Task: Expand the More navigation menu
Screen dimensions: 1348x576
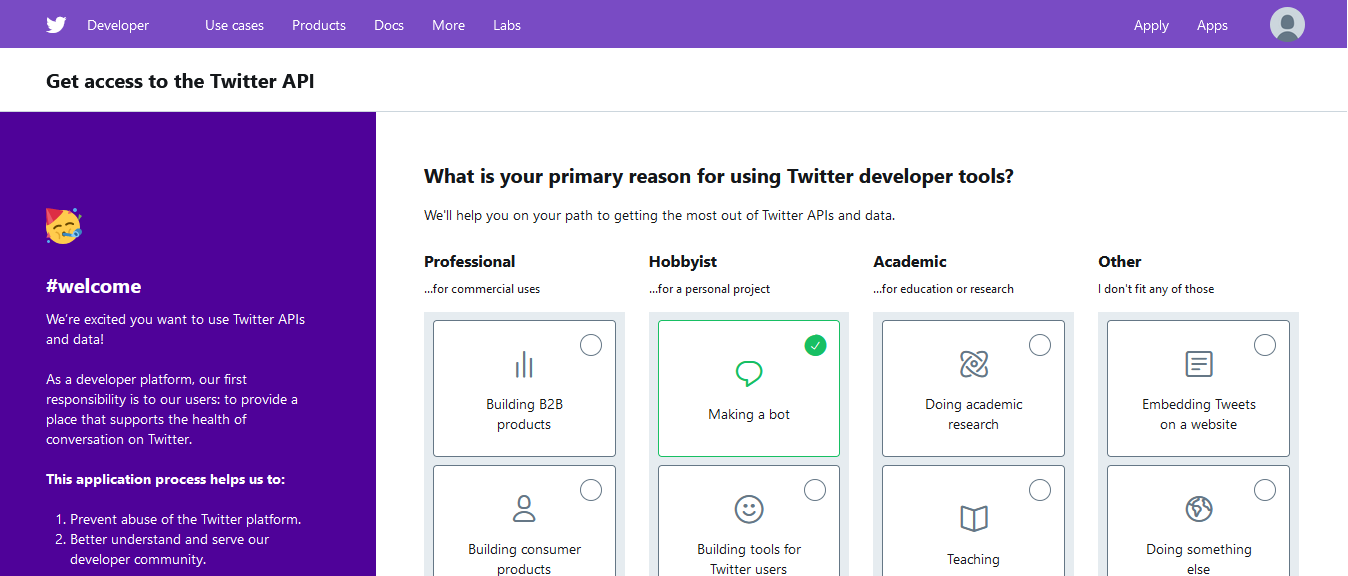Action: click(448, 25)
